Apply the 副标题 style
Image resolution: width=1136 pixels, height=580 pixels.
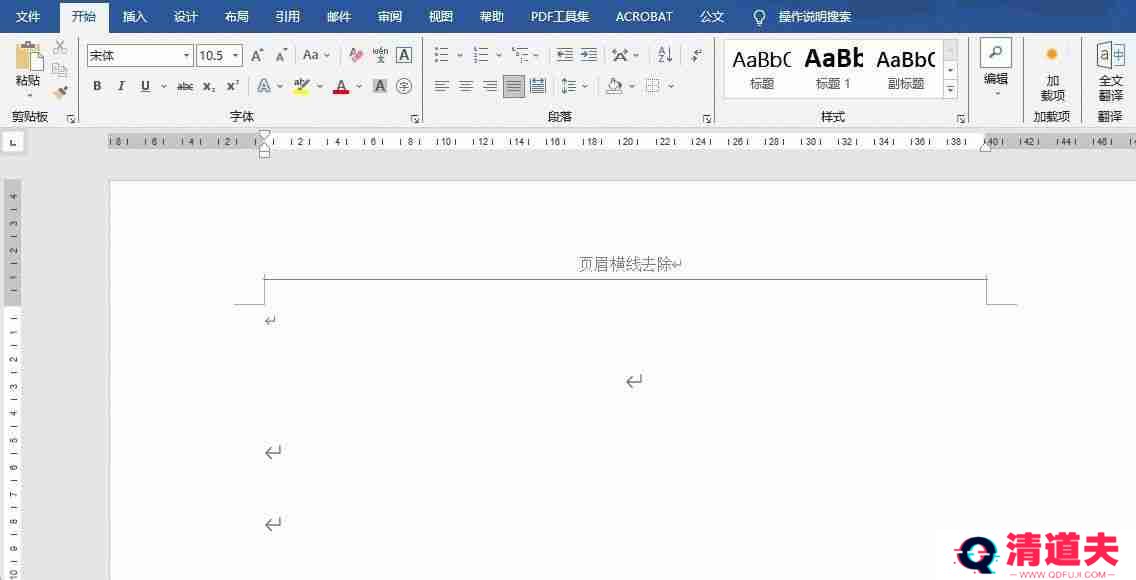click(906, 69)
